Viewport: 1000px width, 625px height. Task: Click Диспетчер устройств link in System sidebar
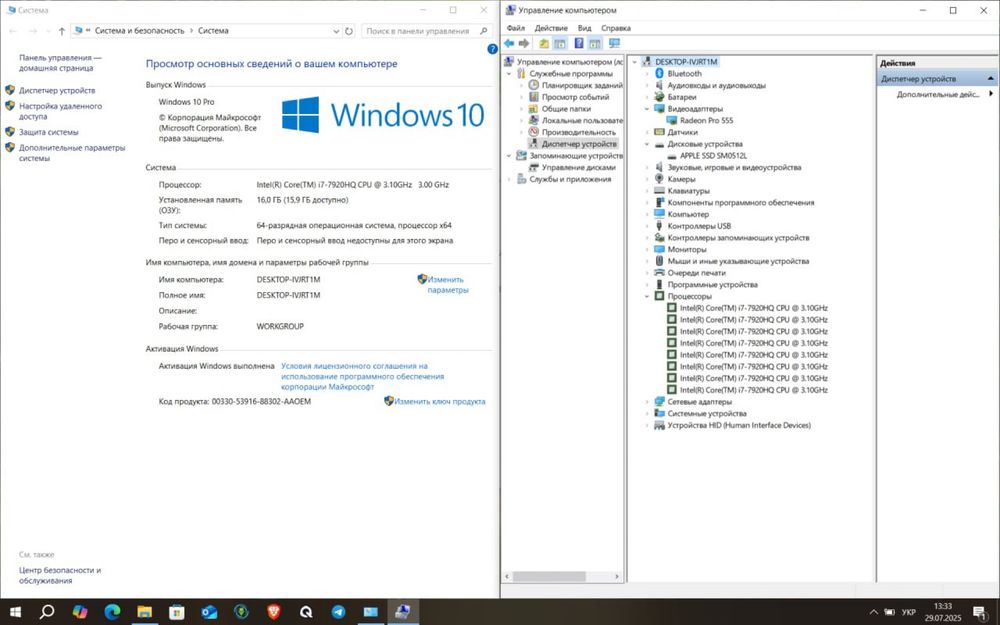tap(57, 91)
